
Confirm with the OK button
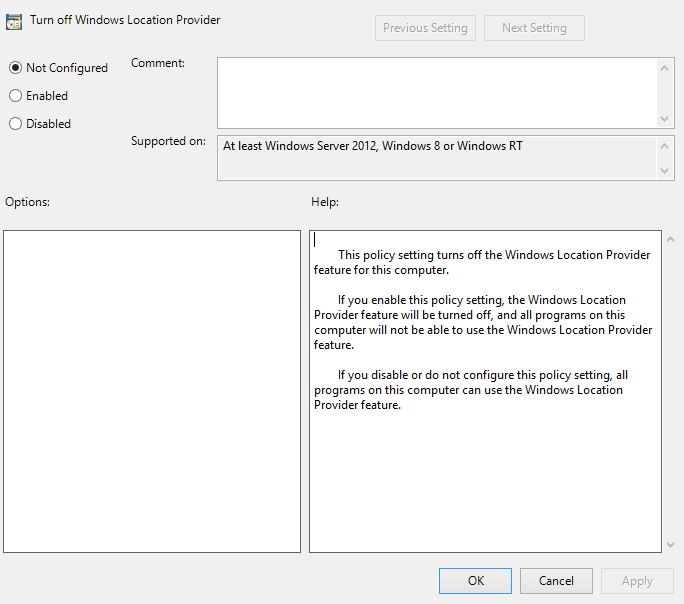point(475,581)
